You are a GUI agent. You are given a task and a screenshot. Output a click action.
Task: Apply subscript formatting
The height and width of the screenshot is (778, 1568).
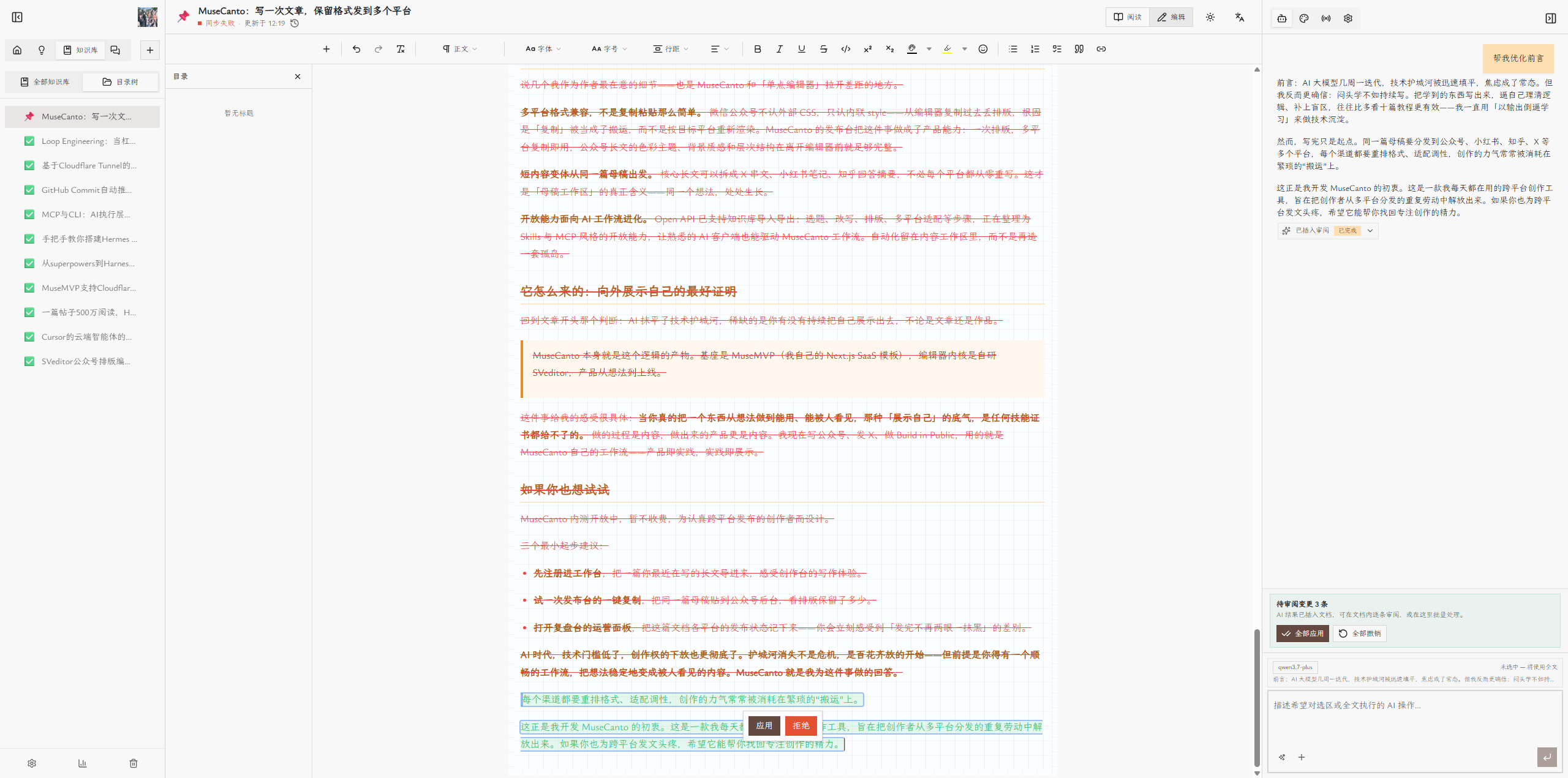point(890,49)
